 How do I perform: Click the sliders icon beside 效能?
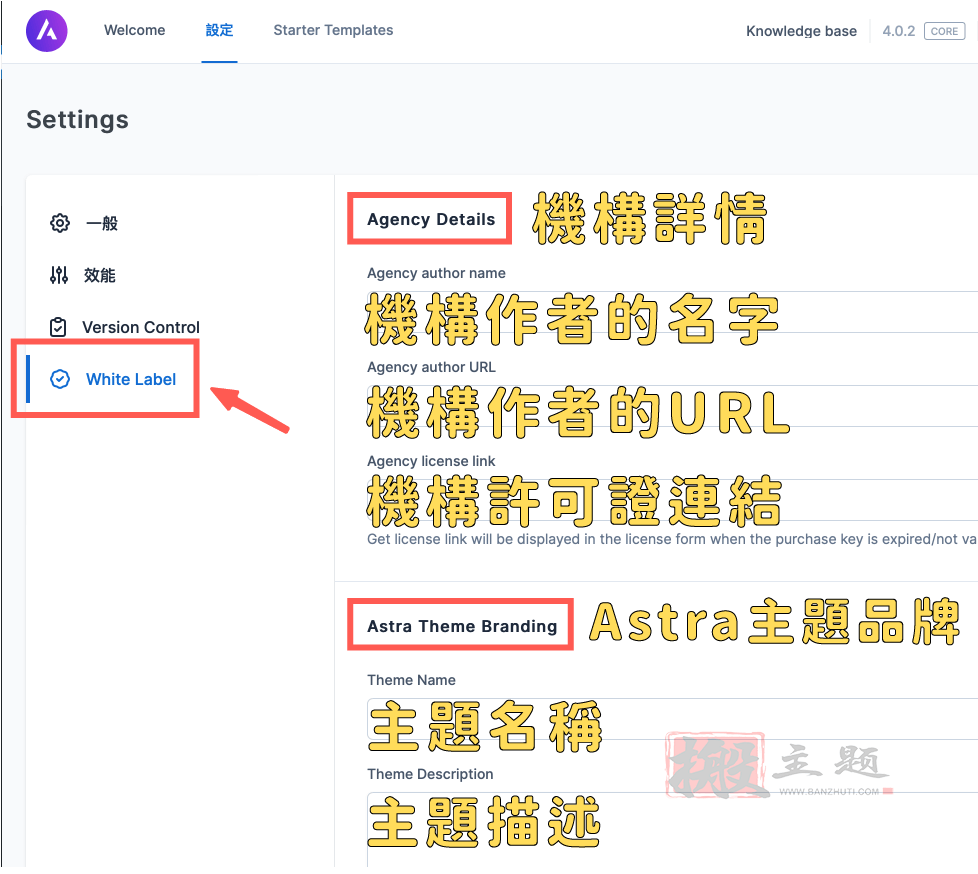[59, 275]
